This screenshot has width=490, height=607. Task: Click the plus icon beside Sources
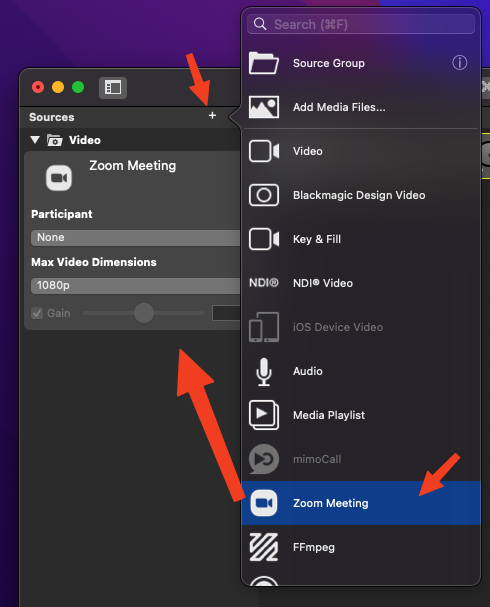point(212,115)
